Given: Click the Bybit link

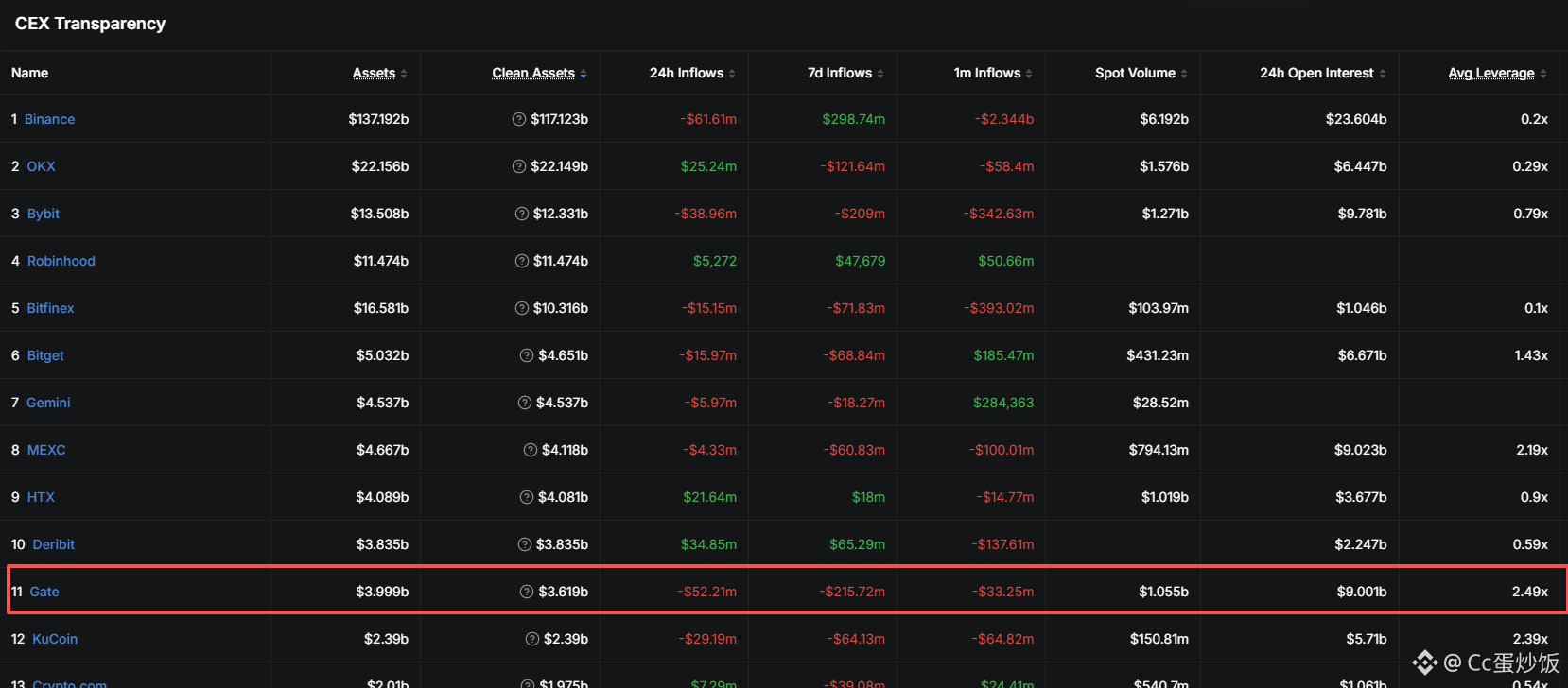Looking at the screenshot, I should tap(44, 214).
